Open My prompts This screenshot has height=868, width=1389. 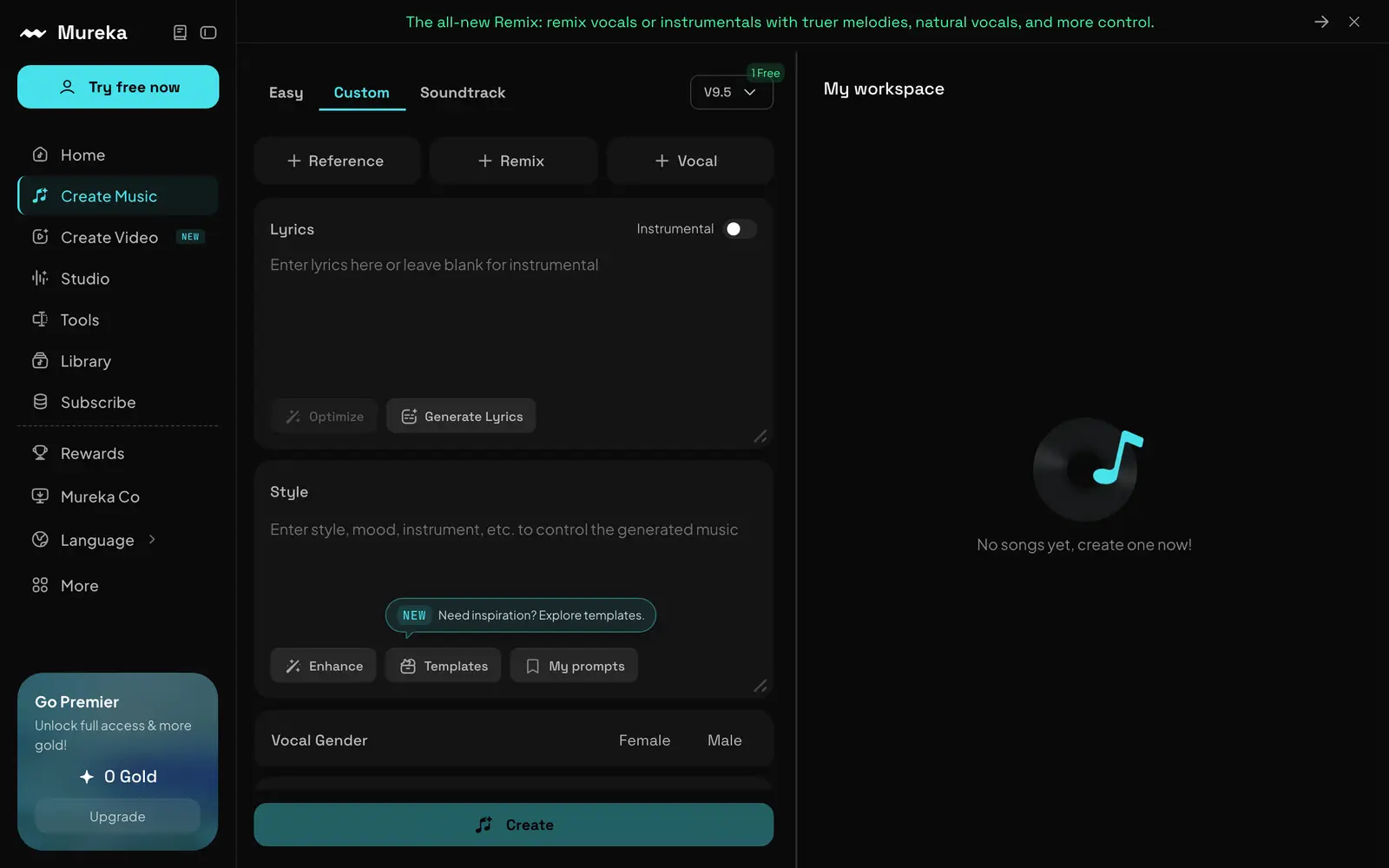pos(574,666)
